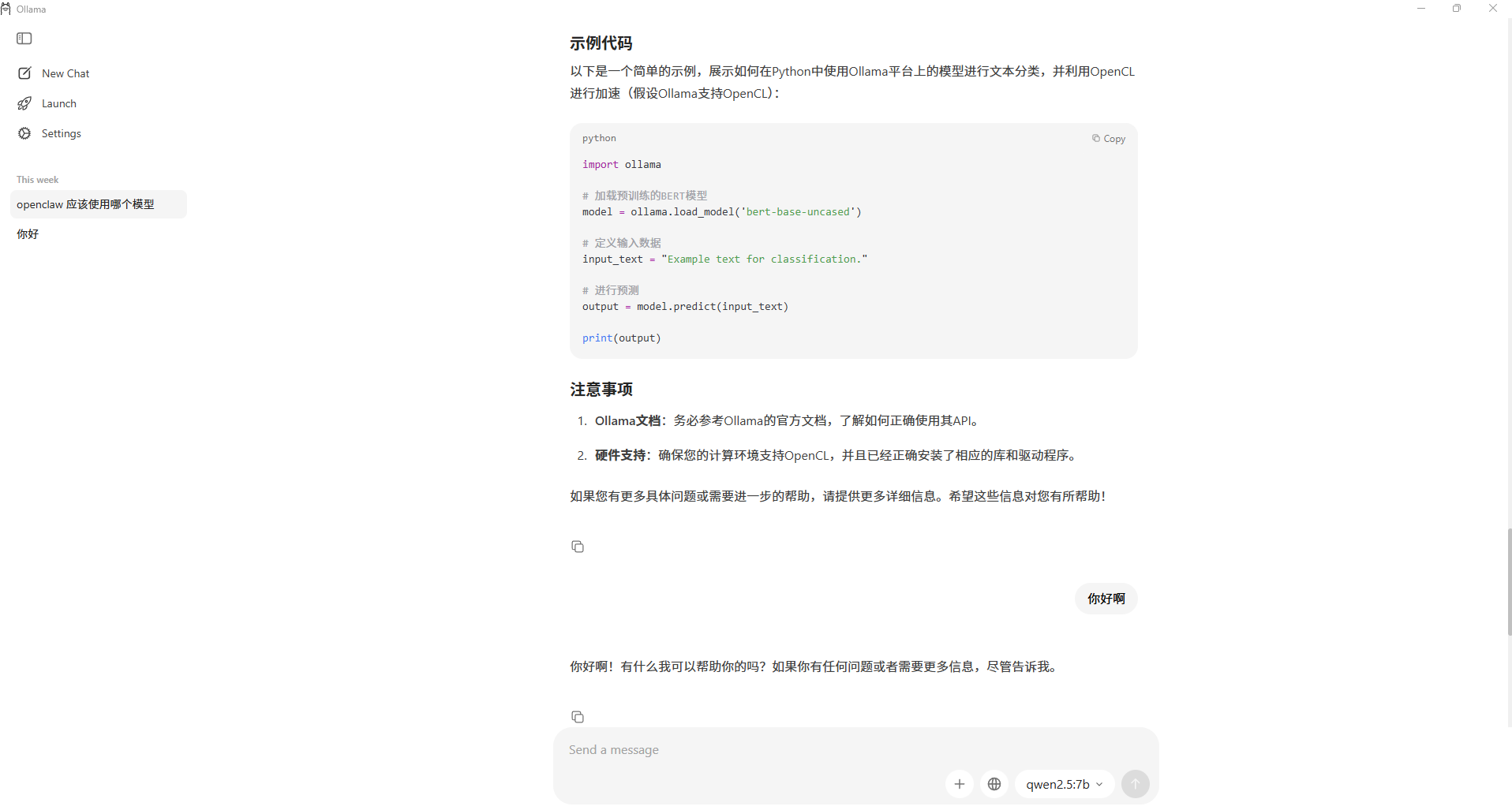This screenshot has width=1512, height=810.
Task: Click the New Chat compose icon
Action: tap(24, 73)
